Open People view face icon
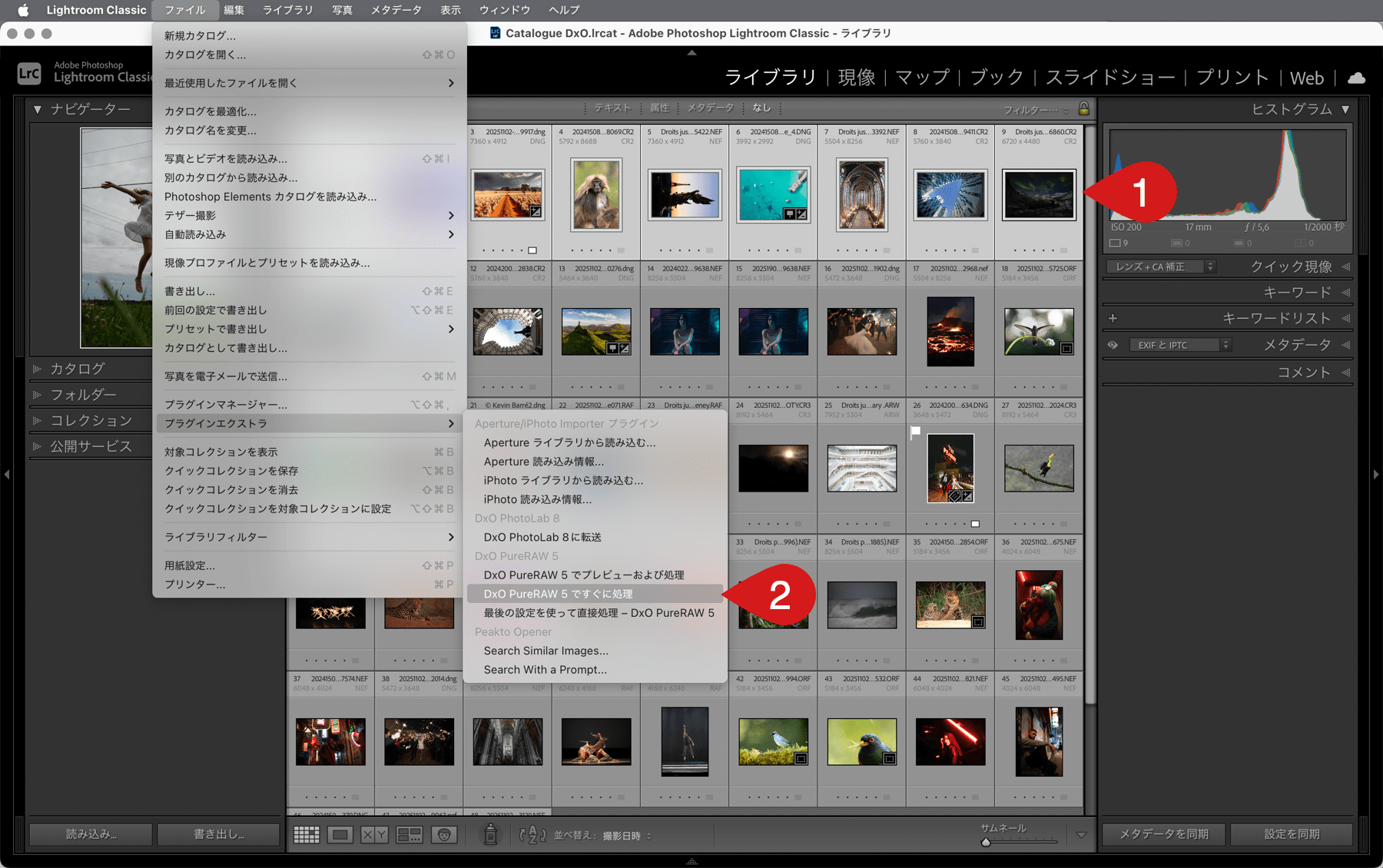This screenshot has width=1383, height=868. click(x=444, y=835)
